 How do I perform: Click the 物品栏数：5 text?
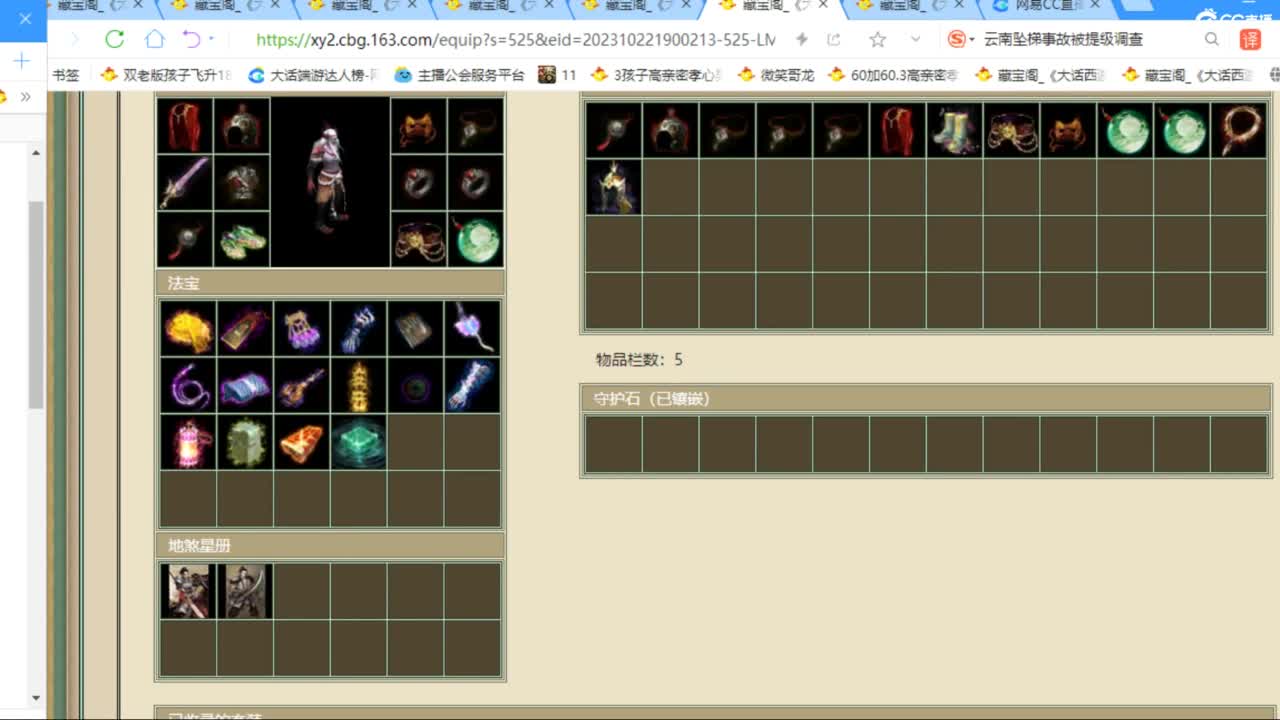tap(639, 359)
